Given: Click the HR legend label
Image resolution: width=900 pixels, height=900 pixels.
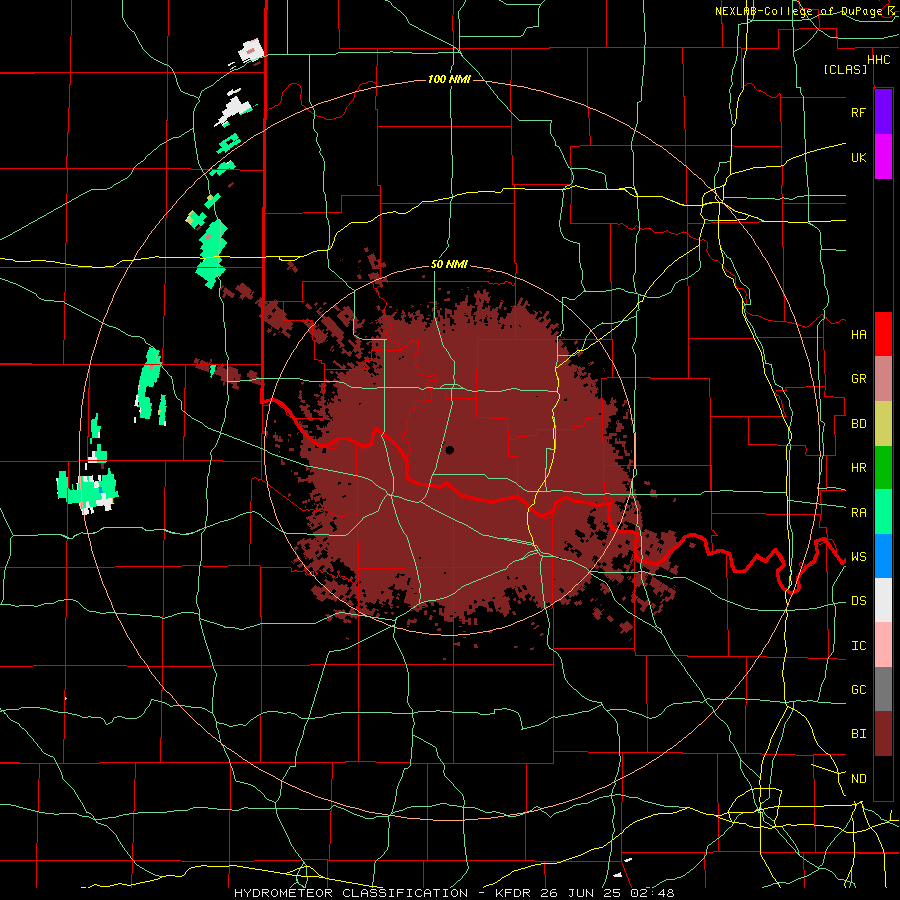Looking at the screenshot, I should pos(858,468).
